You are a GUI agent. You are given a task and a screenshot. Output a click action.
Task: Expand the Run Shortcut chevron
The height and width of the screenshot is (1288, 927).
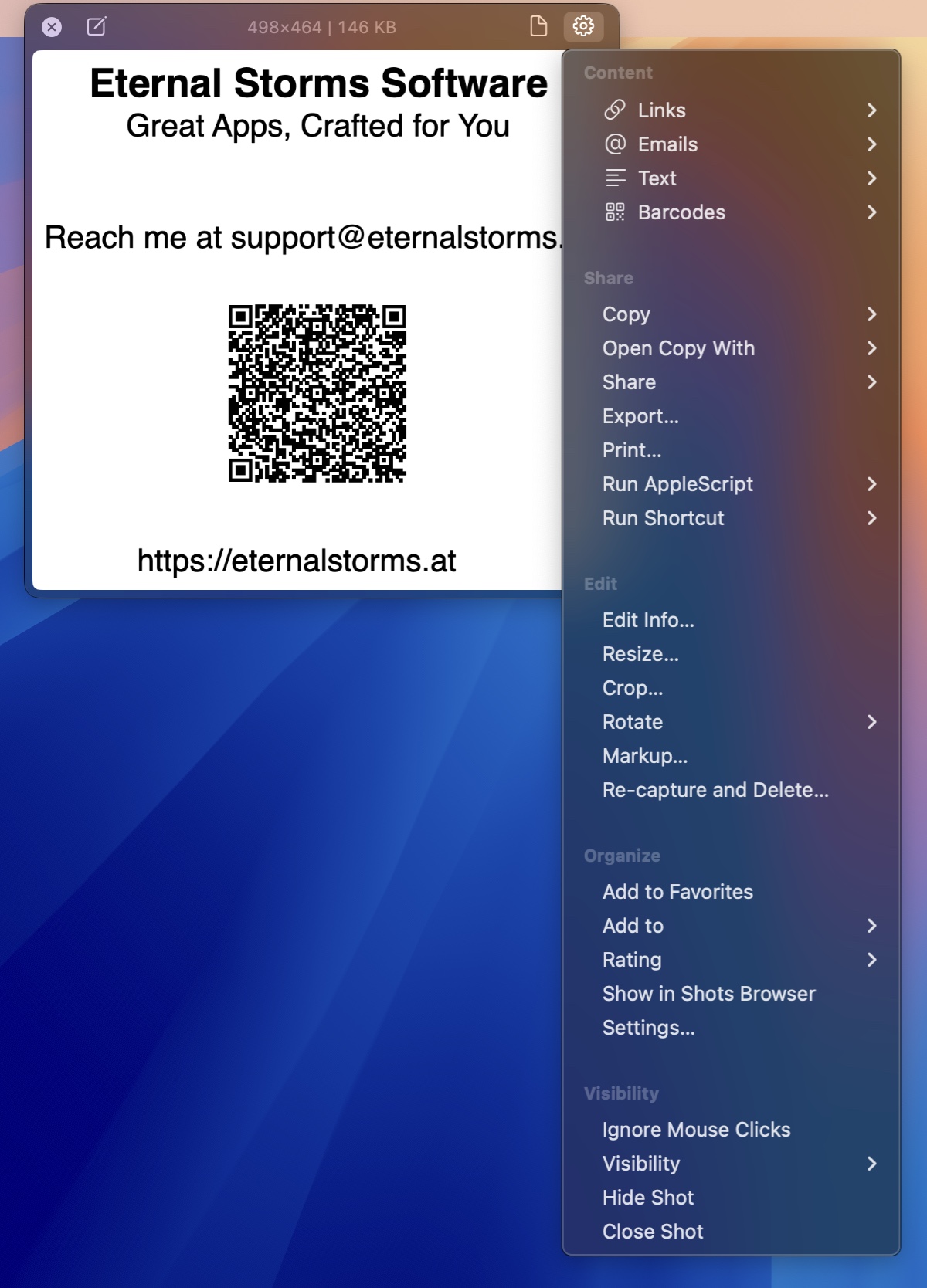pyautogui.click(x=872, y=518)
